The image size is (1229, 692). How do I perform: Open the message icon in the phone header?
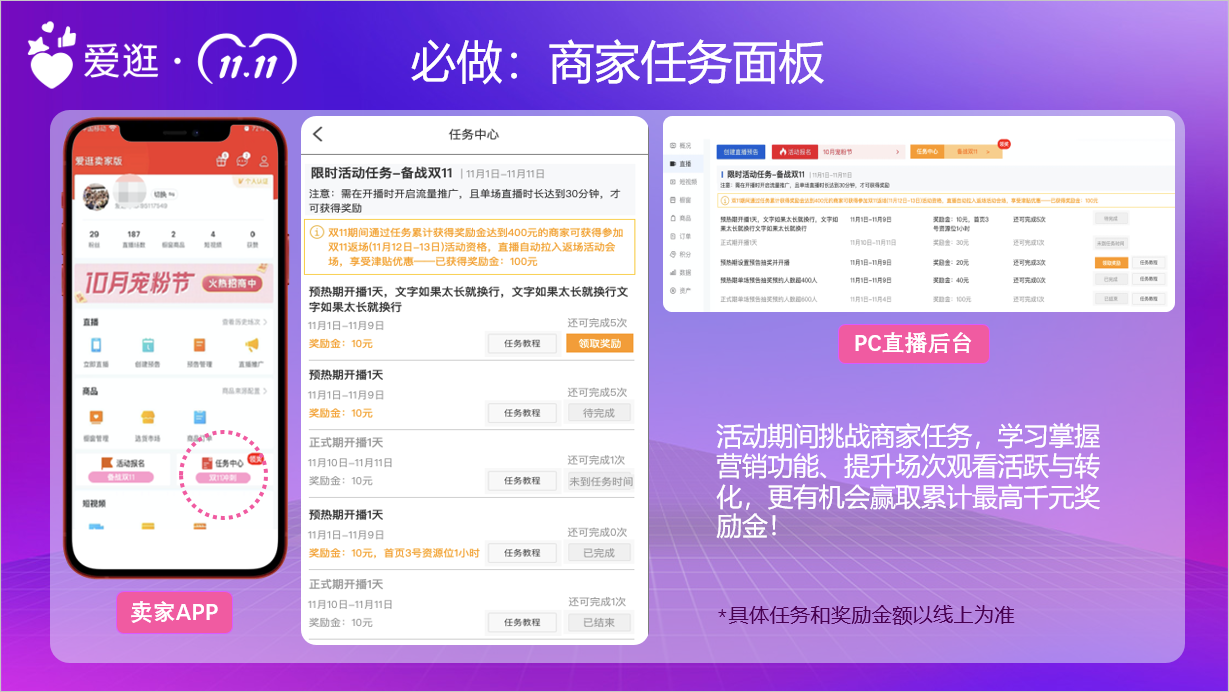click(x=243, y=161)
